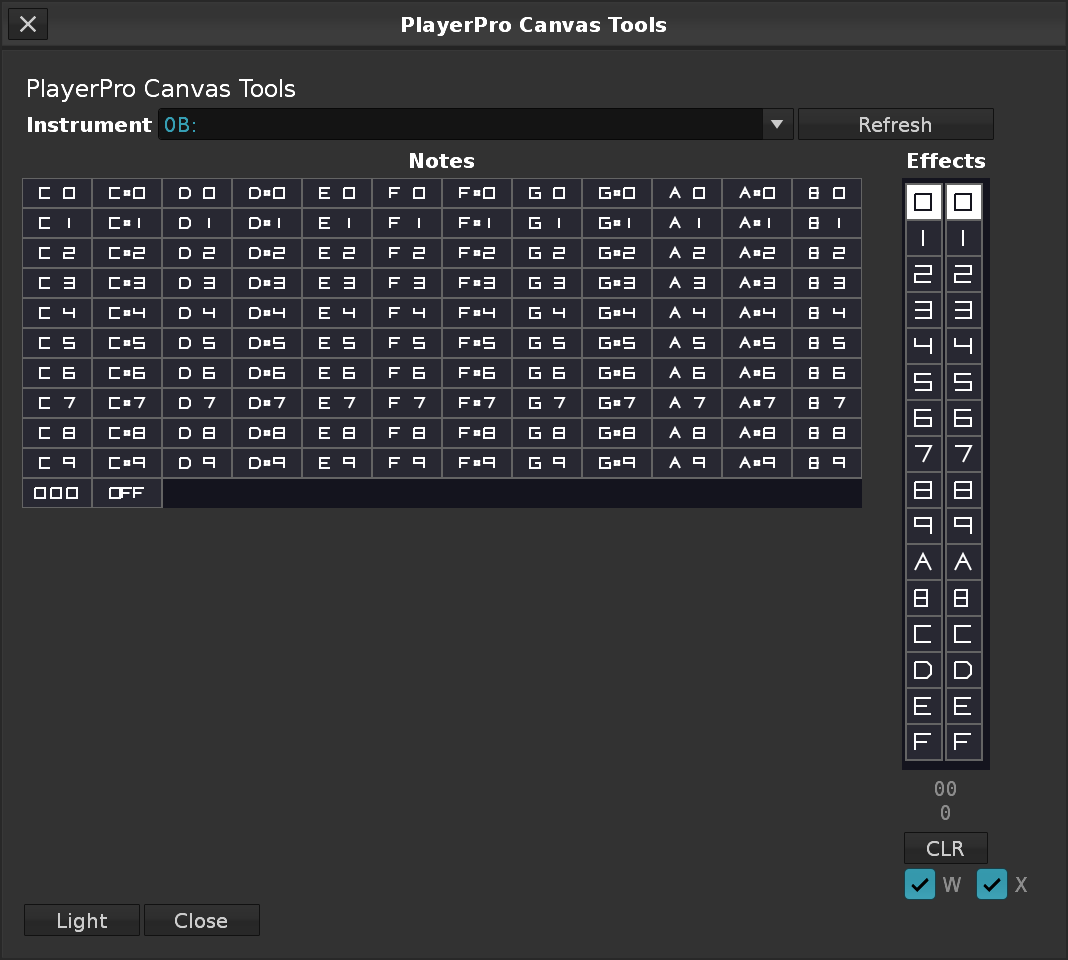1068x960 pixels.
Task: Choose effect digit D in left column
Action: pos(924,670)
